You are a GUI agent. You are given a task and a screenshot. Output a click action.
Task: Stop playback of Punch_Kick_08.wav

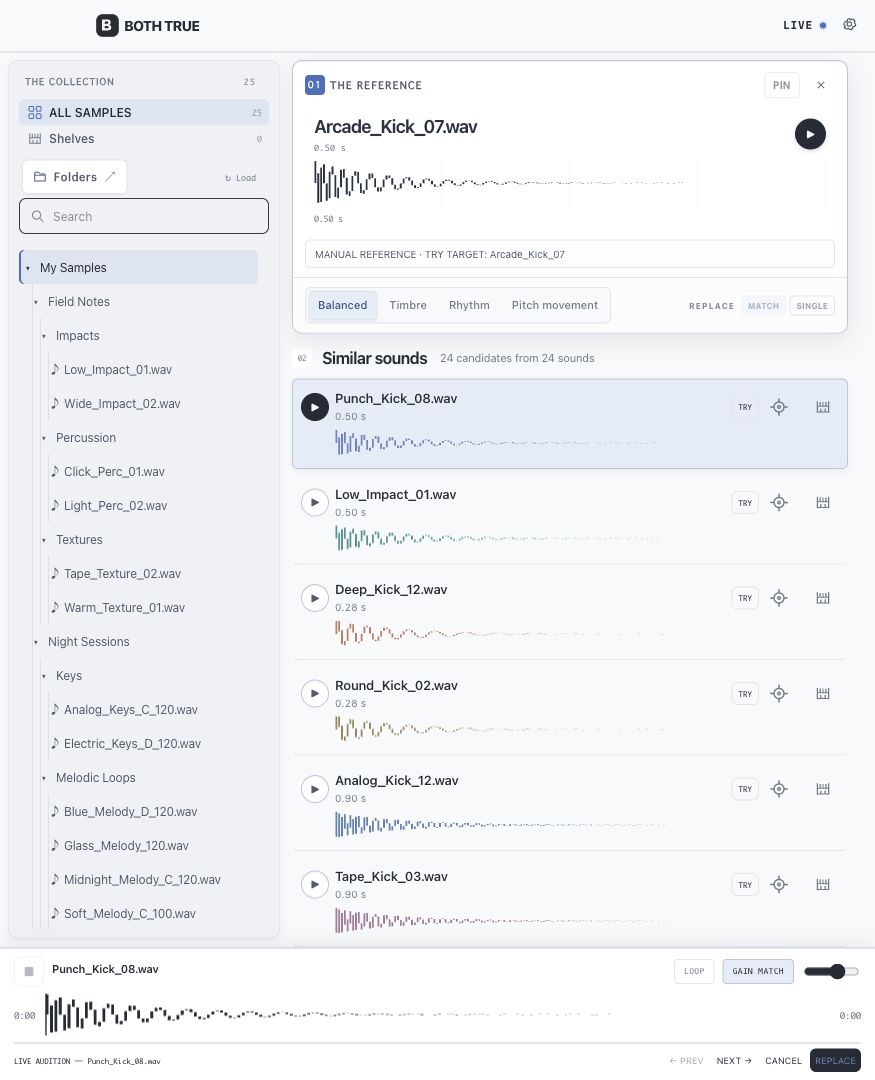tap(29, 971)
